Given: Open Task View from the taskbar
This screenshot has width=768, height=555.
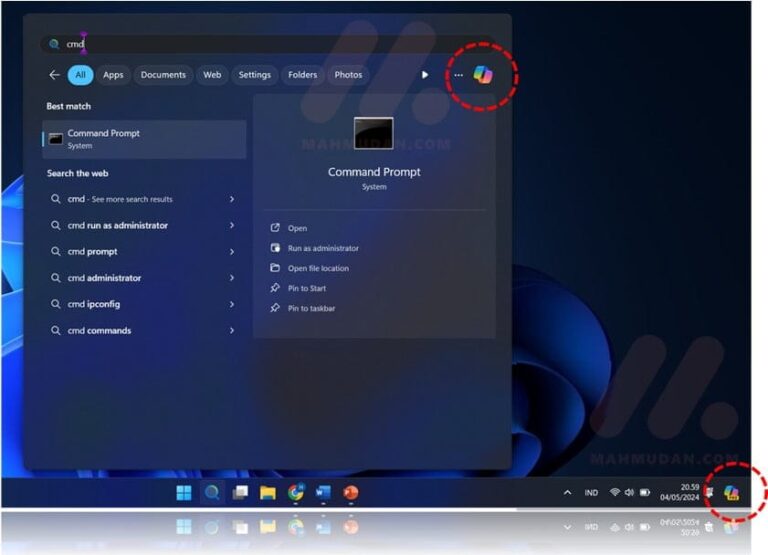Looking at the screenshot, I should tap(240, 493).
